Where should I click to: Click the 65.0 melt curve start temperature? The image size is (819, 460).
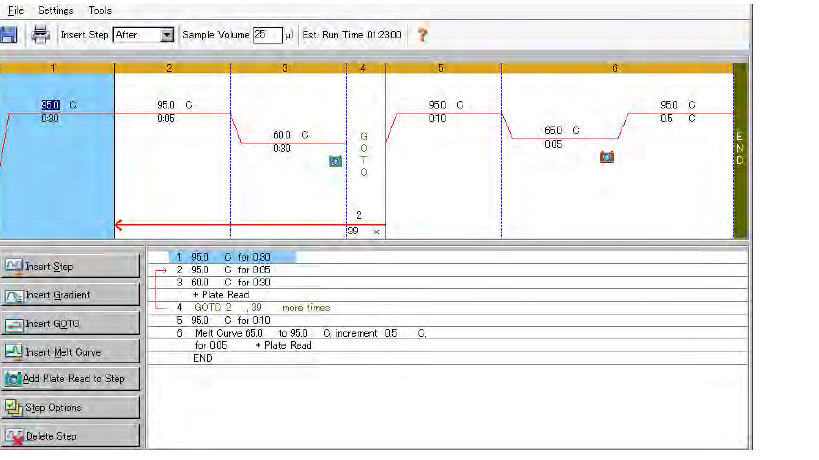pyautogui.click(x=553, y=130)
